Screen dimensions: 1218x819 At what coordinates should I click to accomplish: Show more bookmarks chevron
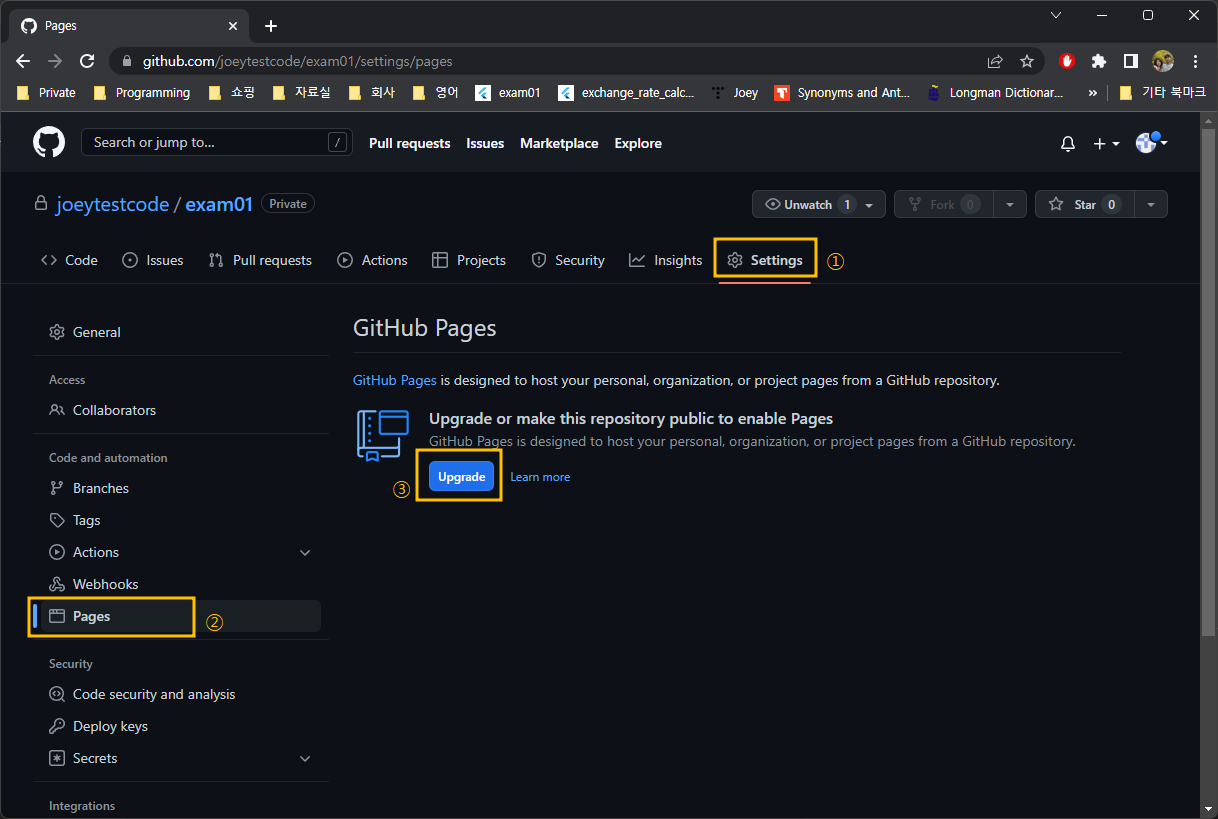pyautogui.click(x=1092, y=92)
